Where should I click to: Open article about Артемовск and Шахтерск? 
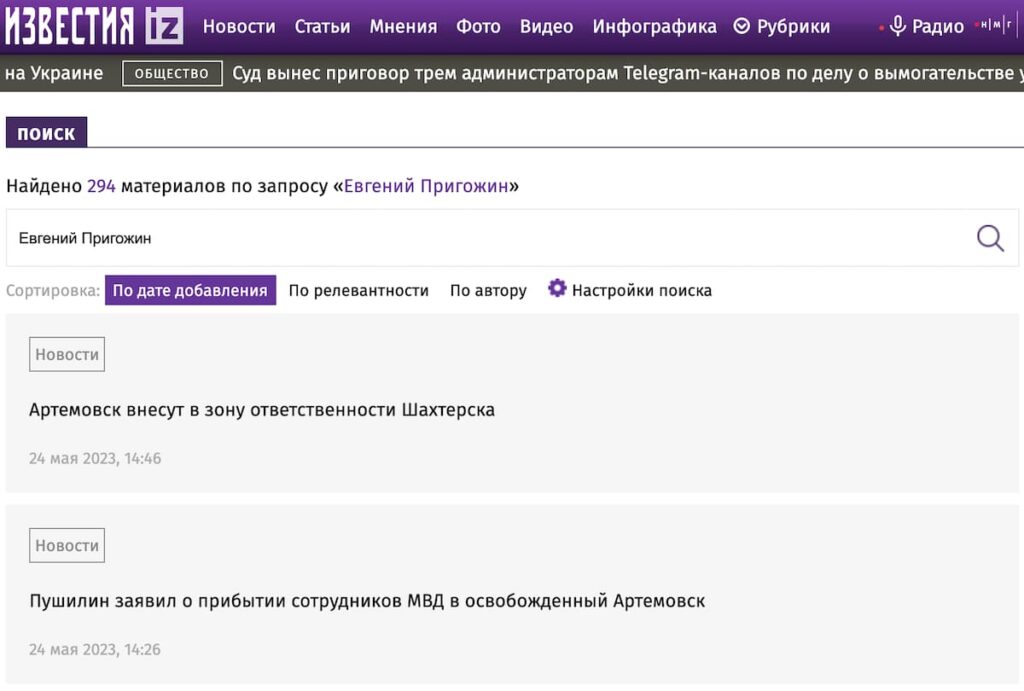262,410
